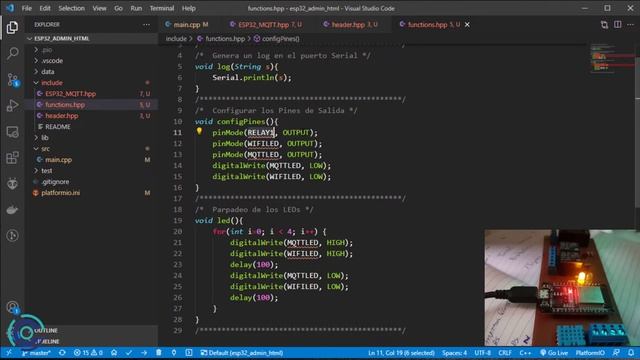
Task: Run PlatformIO Build with the checkmark icon
Action: 129,353
